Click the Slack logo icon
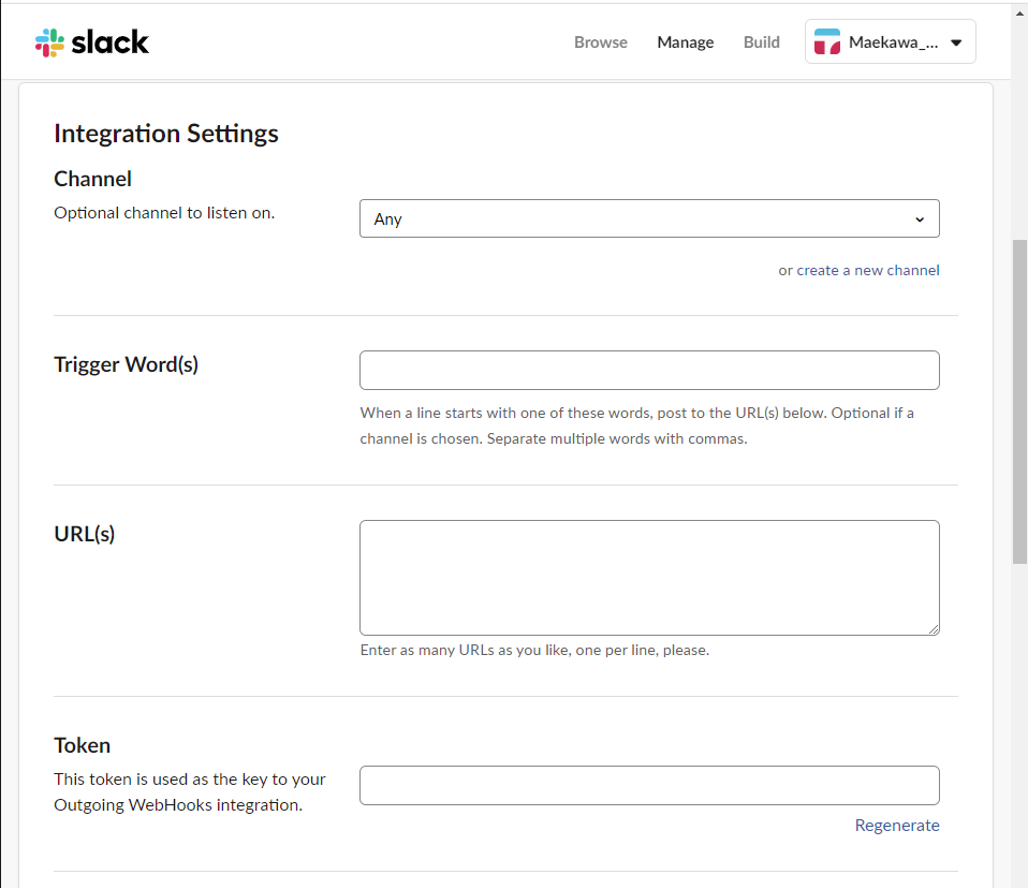This screenshot has width=1028, height=888. pos(49,42)
